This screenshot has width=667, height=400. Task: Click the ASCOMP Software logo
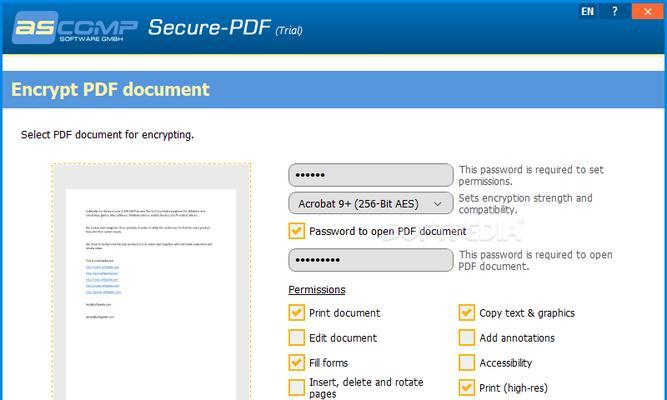coord(75,28)
